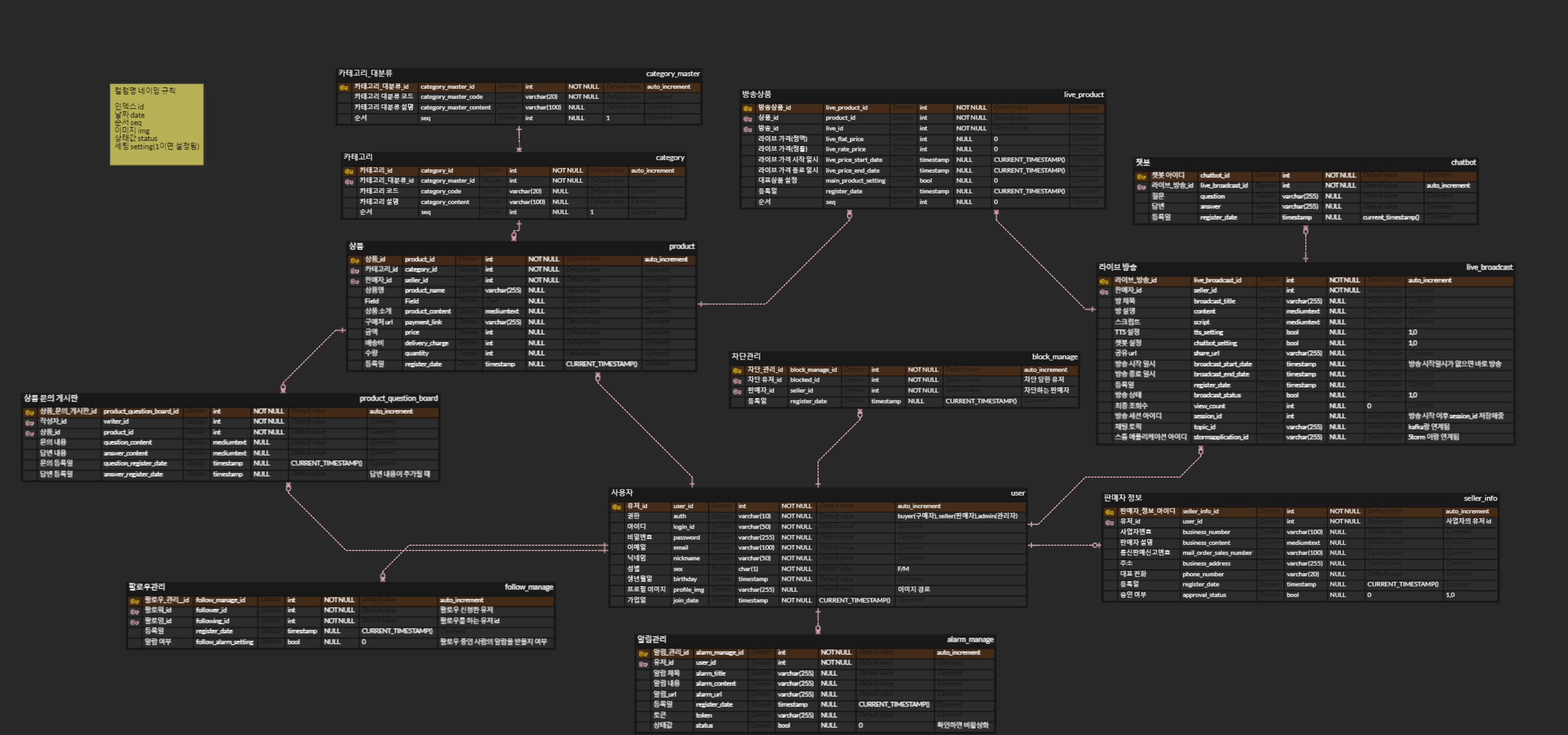Click the NOT NULL cell of category_master_code
The width and height of the screenshot is (1568, 735).
(x=583, y=97)
